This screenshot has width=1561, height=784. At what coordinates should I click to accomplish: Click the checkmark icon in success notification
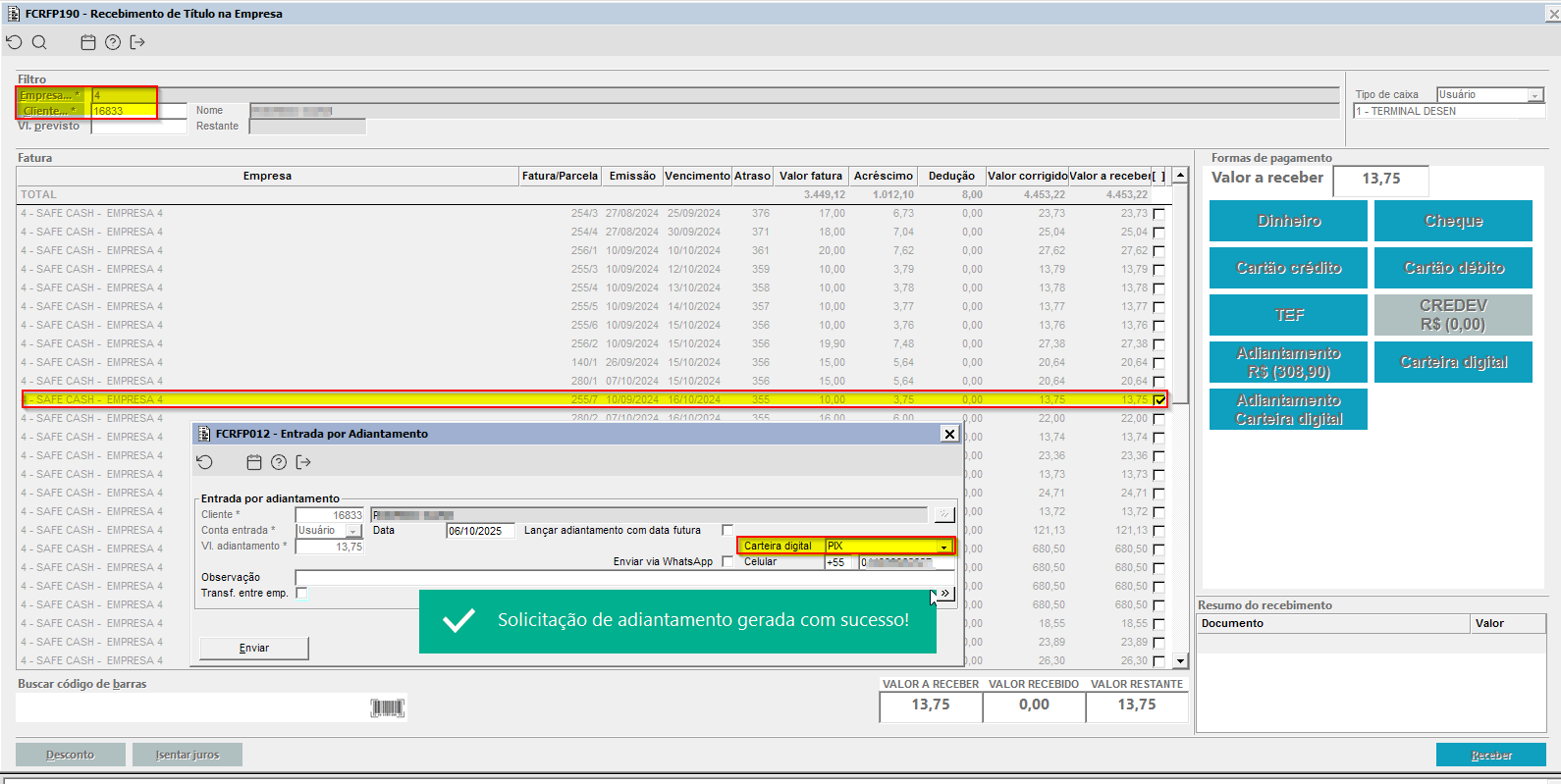458,620
